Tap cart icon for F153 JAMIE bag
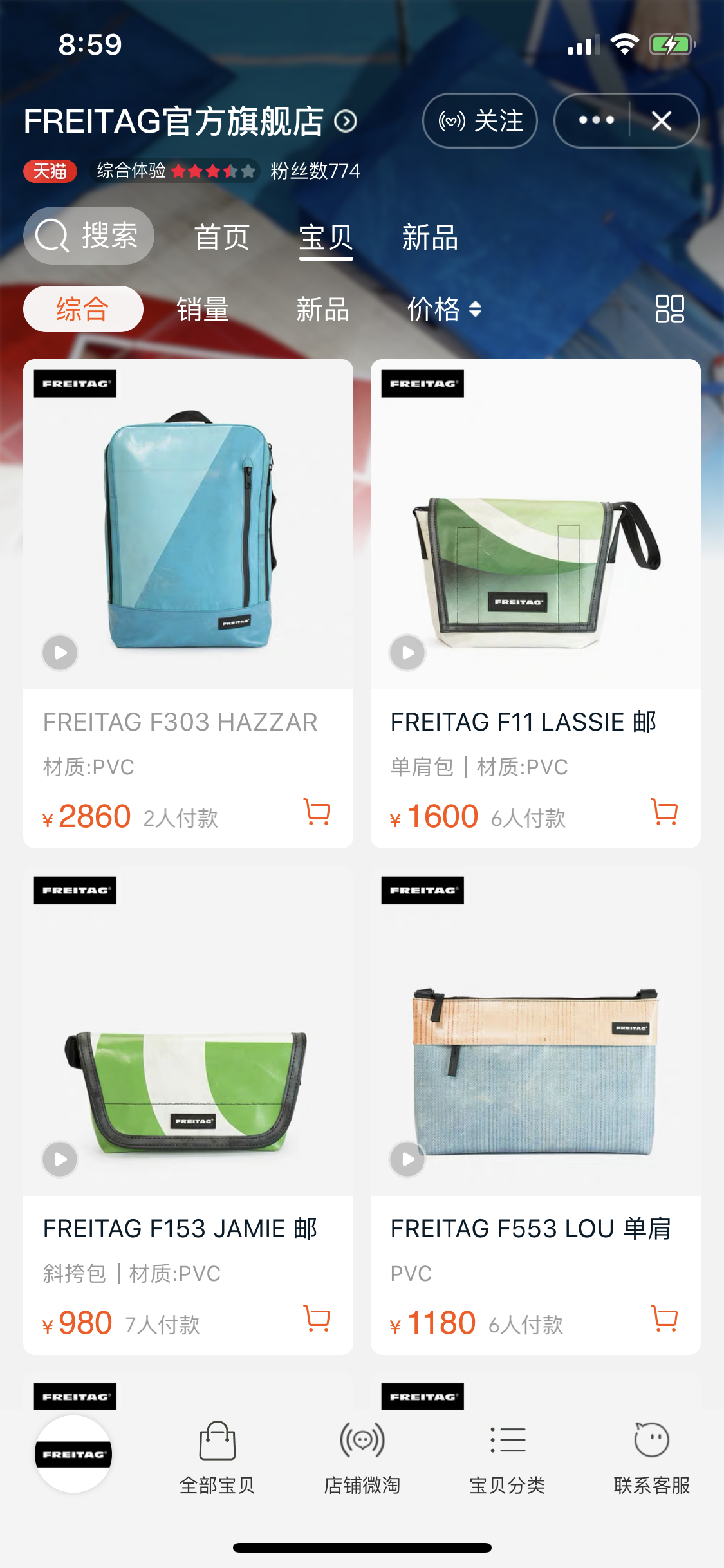This screenshot has height=1568, width=724. coord(317,1319)
